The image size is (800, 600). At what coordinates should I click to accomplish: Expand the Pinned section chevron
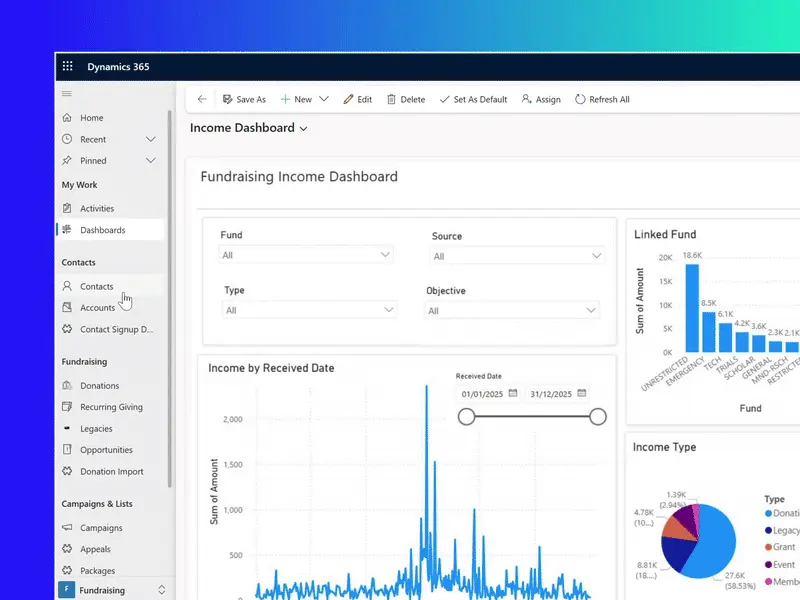(151, 160)
